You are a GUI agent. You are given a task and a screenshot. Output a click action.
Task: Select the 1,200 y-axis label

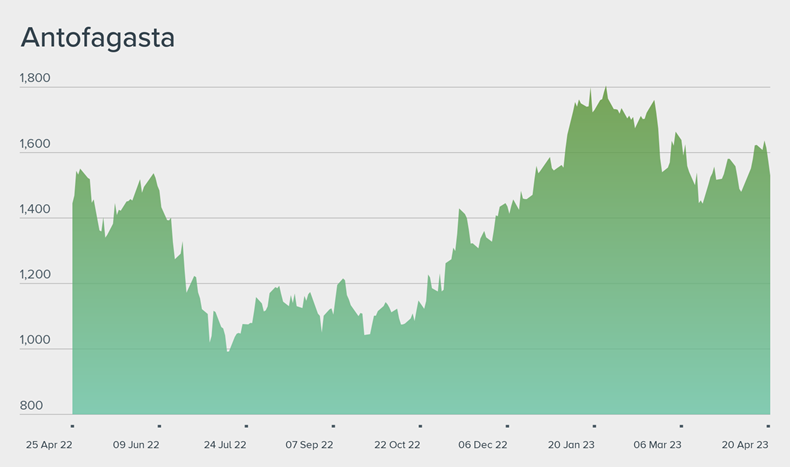[x=35, y=275]
